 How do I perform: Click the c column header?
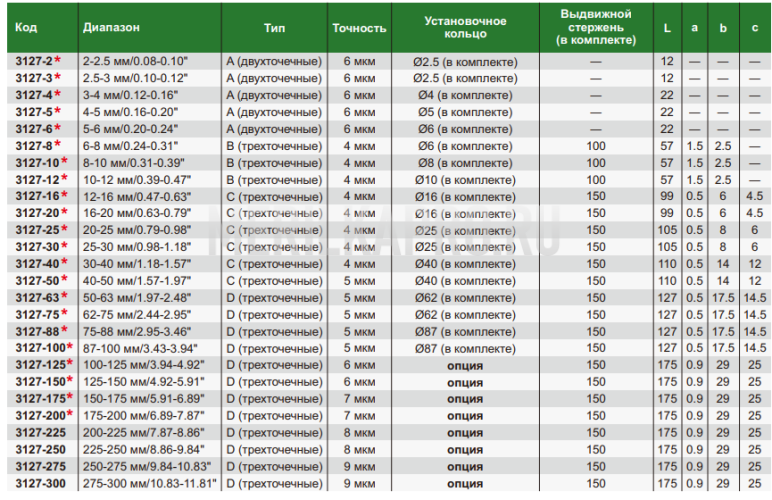(x=755, y=28)
